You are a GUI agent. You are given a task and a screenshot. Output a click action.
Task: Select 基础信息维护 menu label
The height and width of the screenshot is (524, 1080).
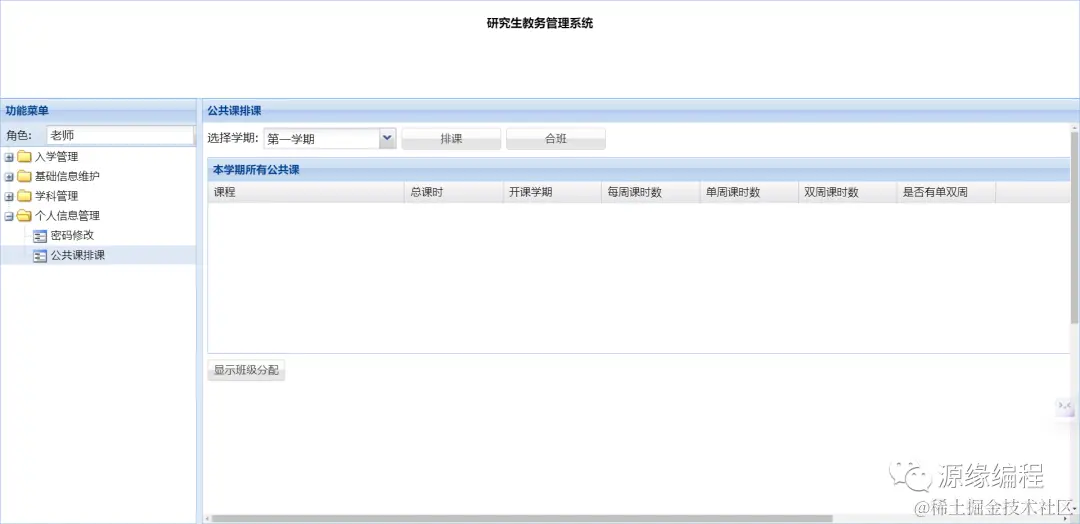click(68, 176)
